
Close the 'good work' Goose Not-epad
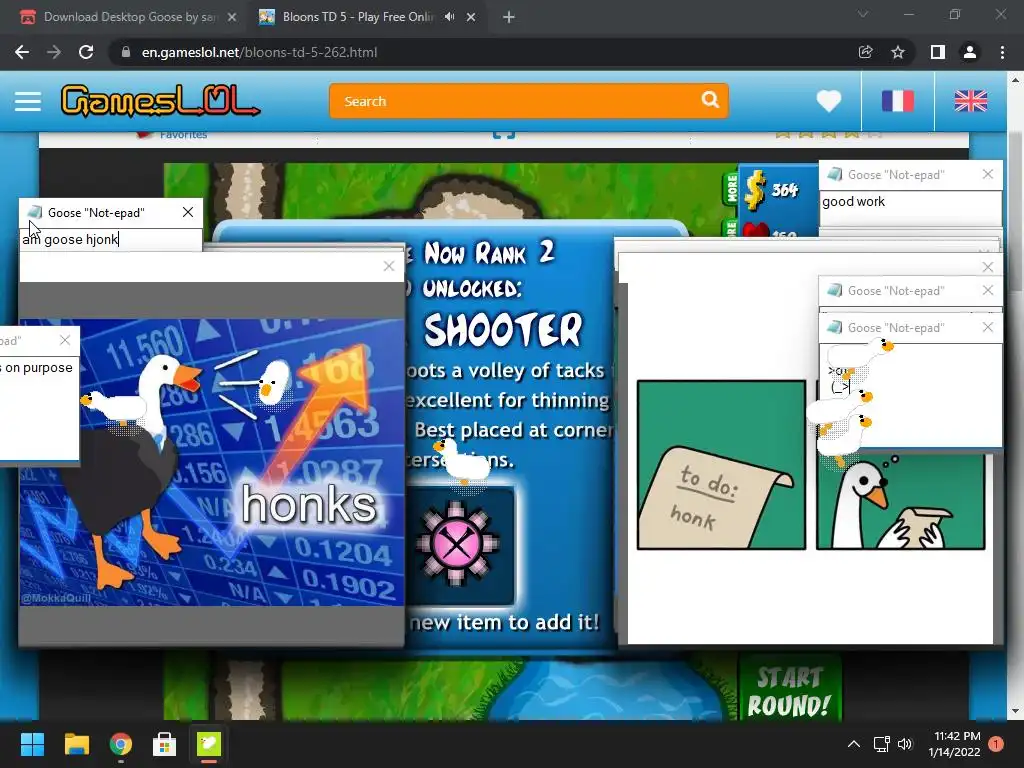[987, 174]
